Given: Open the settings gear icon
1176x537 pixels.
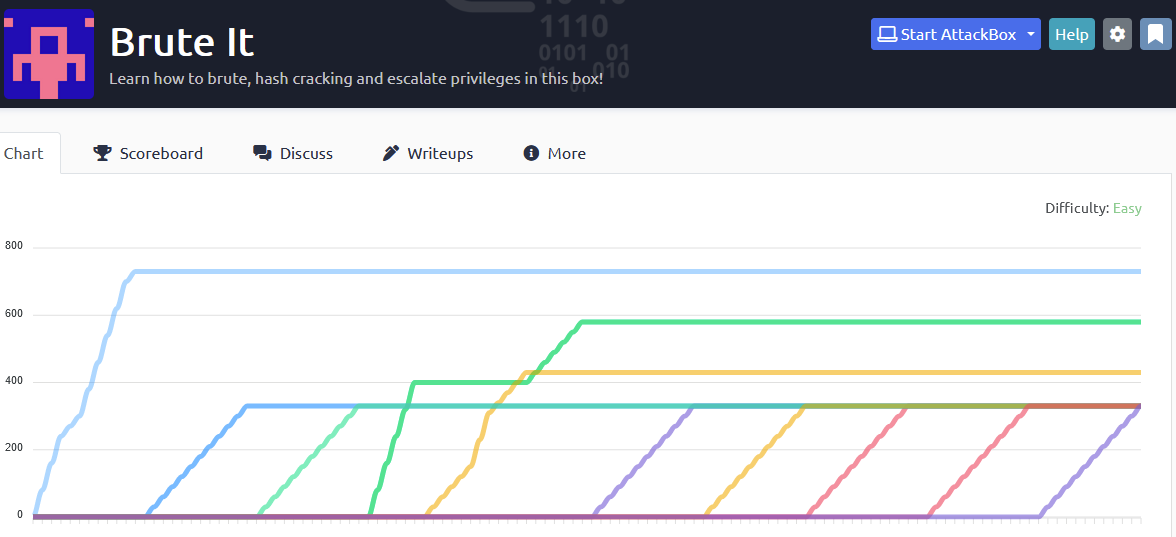Looking at the screenshot, I should tap(1118, 34).
